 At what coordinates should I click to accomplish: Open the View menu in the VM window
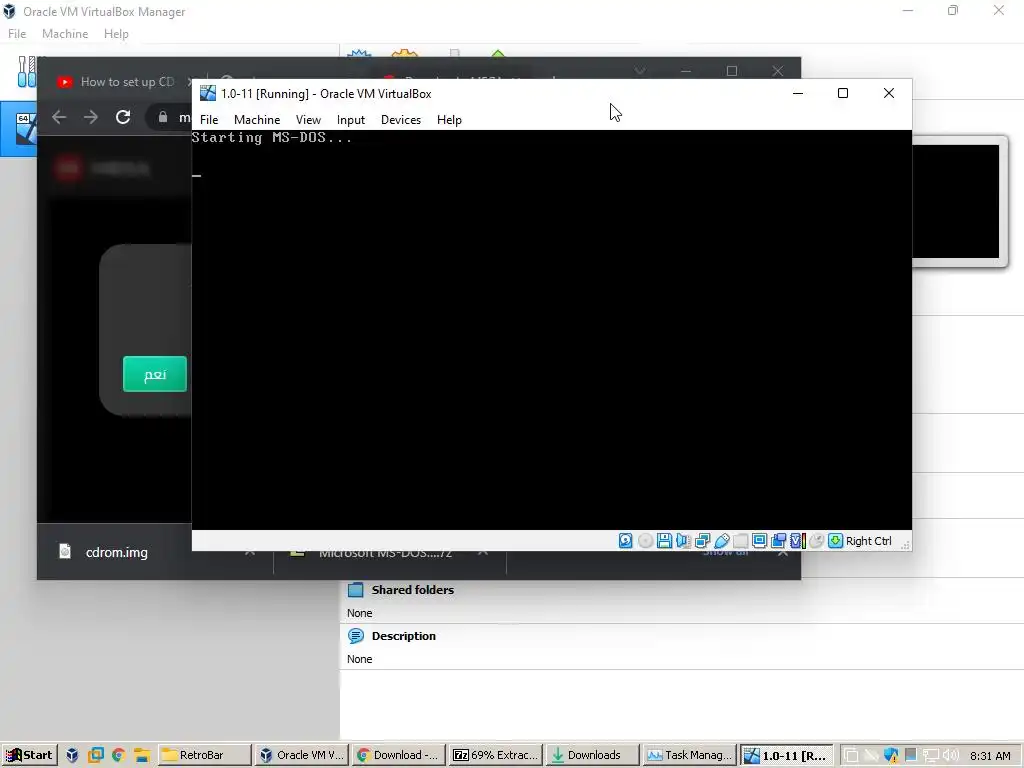pos(308,120)
